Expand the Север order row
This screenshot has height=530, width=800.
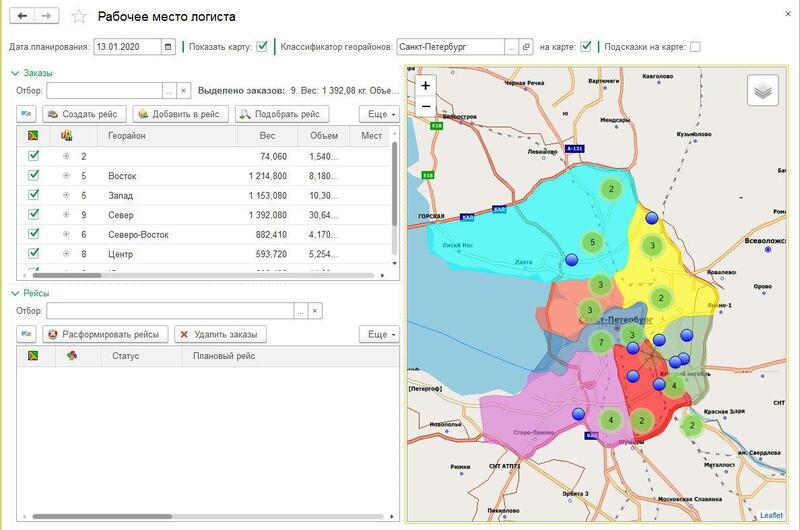66,215
